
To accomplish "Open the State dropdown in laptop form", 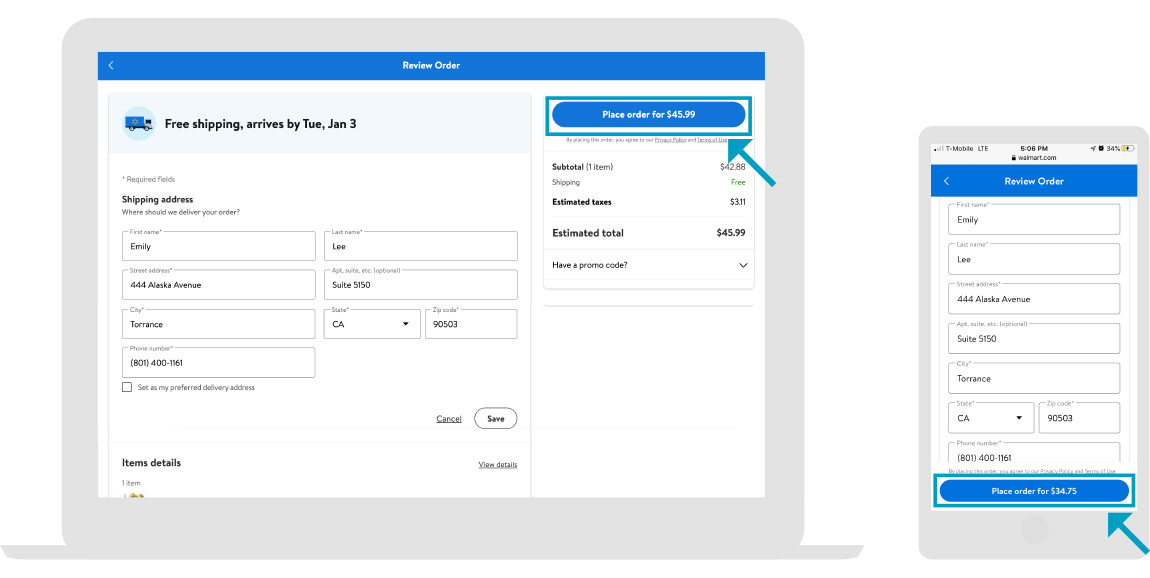I will (x=372, y=324).
